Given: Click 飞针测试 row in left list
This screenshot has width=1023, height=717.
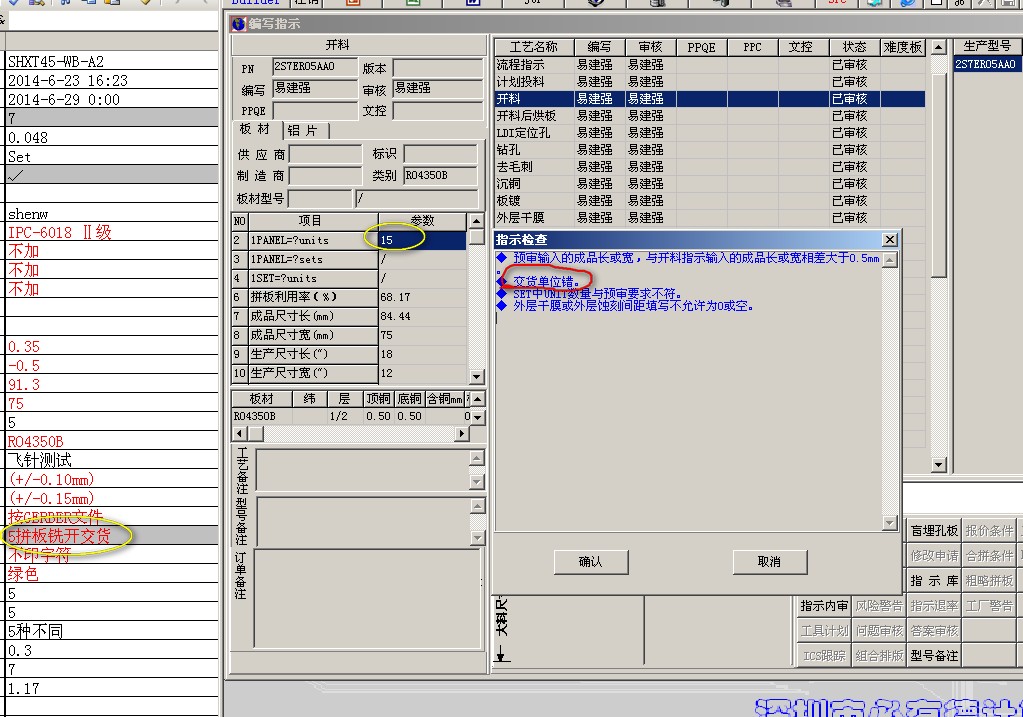Looking at the screenshot, I should [x=112, y=460].
